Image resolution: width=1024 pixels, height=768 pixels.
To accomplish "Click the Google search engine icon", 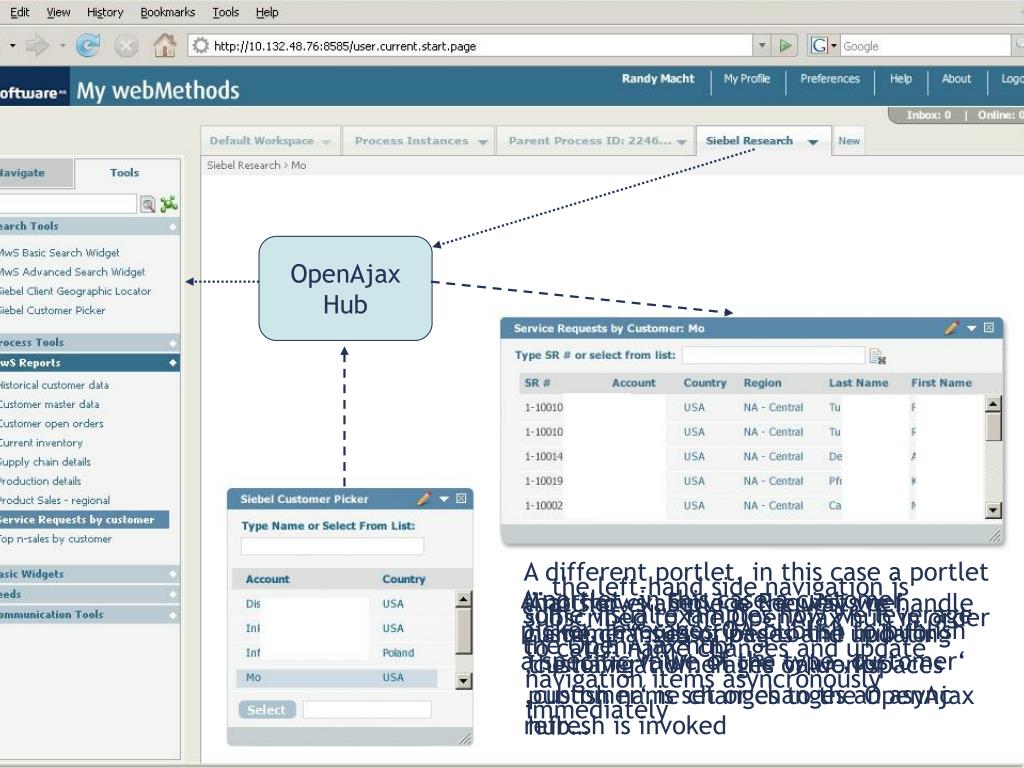I will click(819, 46).
